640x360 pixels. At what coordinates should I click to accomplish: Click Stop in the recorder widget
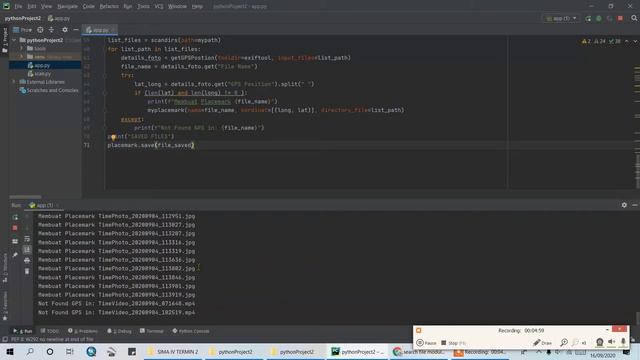[453, 343]
